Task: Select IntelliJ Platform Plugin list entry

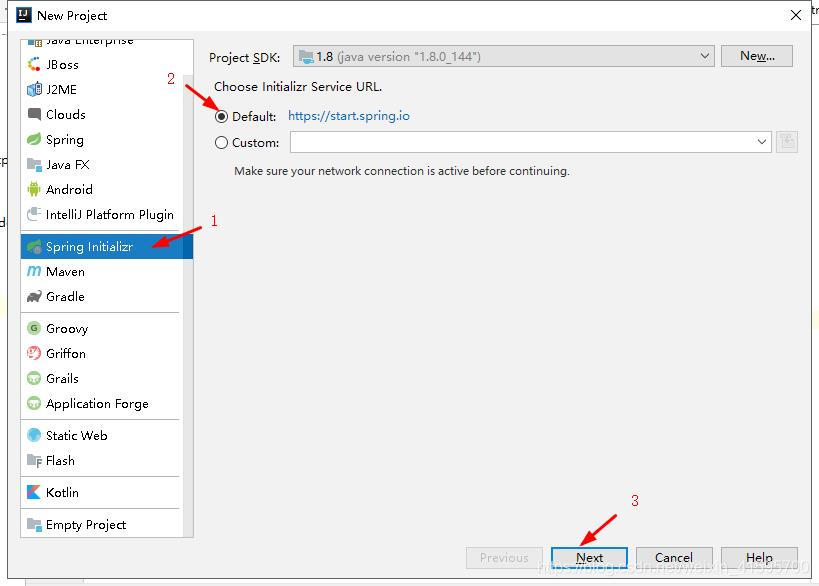Action: coord(102,215)
